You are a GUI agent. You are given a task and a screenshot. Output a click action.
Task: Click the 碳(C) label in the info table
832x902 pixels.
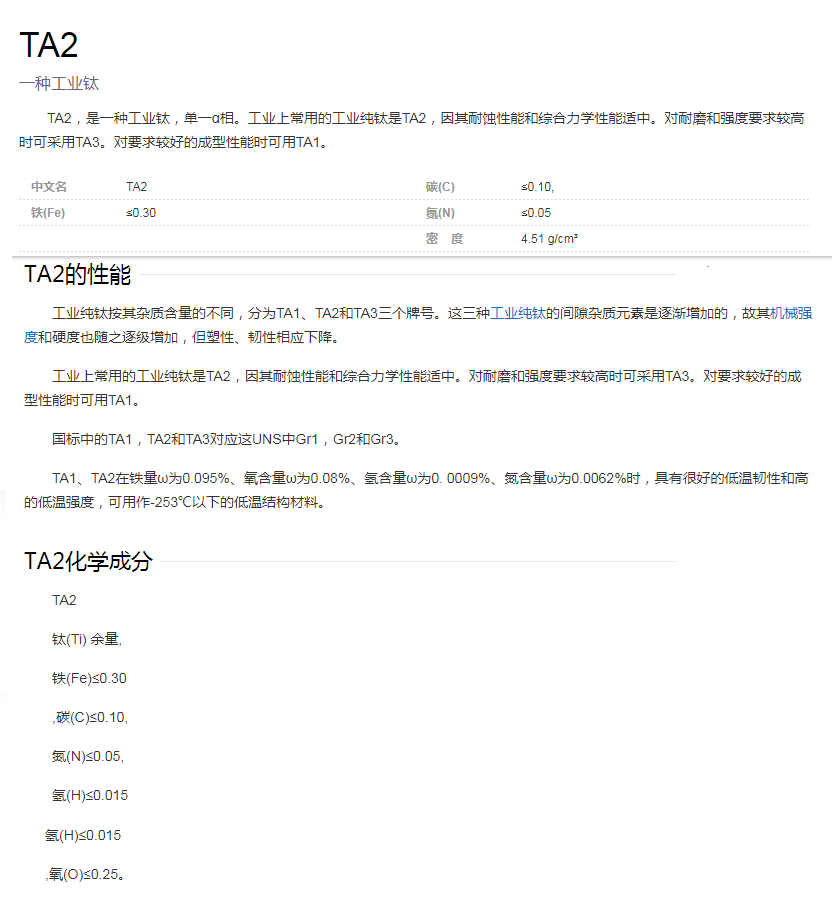pyautogui.click(x=440, y=187)
